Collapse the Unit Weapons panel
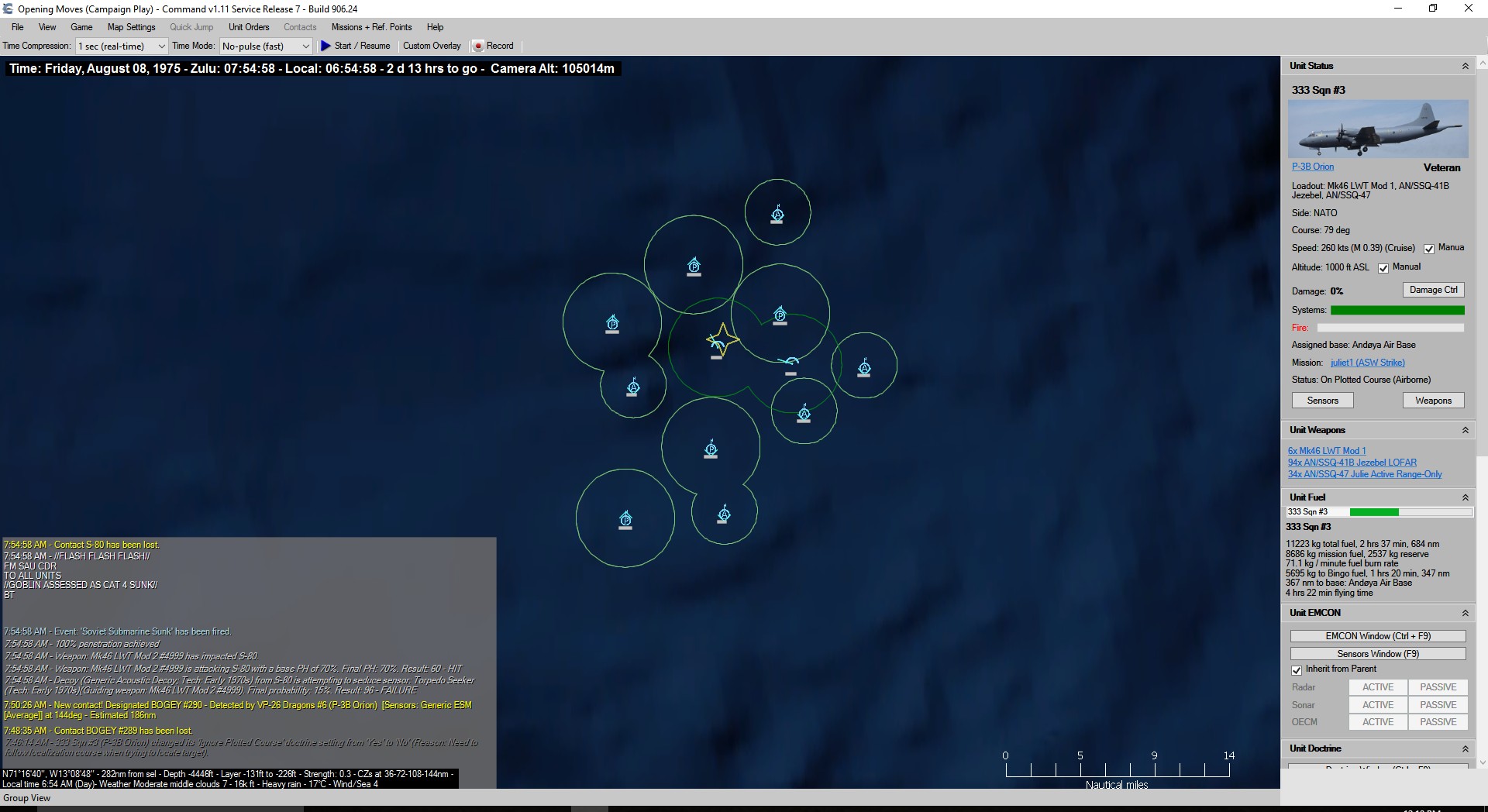Viewport: 1488px width, 812px height. (x=1465, y=431)
